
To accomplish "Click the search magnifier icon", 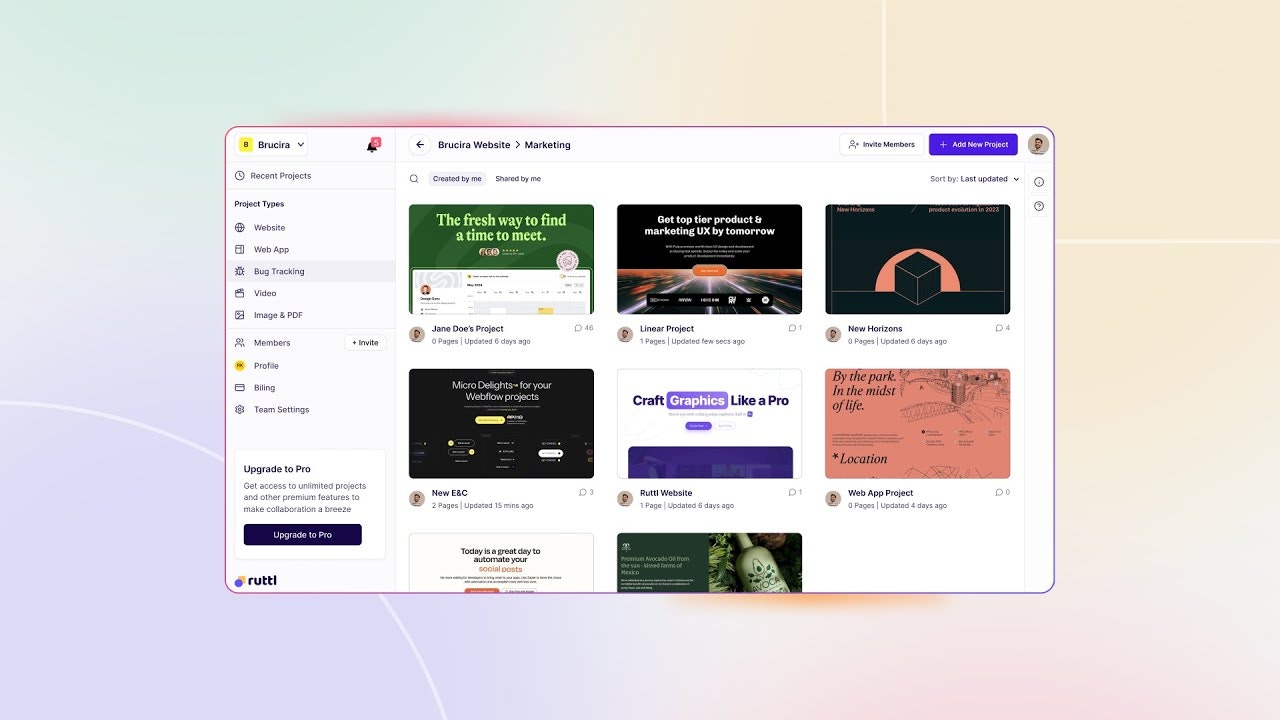I will pyautogui.click(x=414, y=179).
